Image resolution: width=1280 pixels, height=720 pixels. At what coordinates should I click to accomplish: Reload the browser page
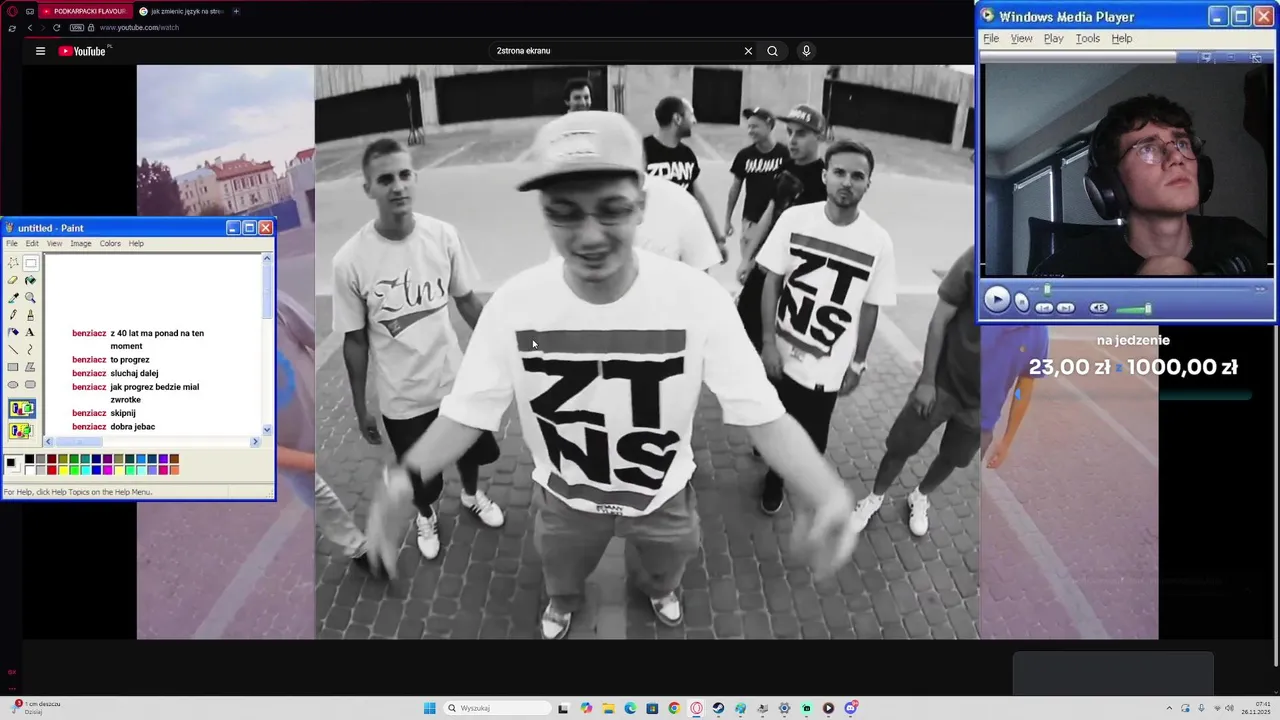pyautogui.click(x=56, y=27)
